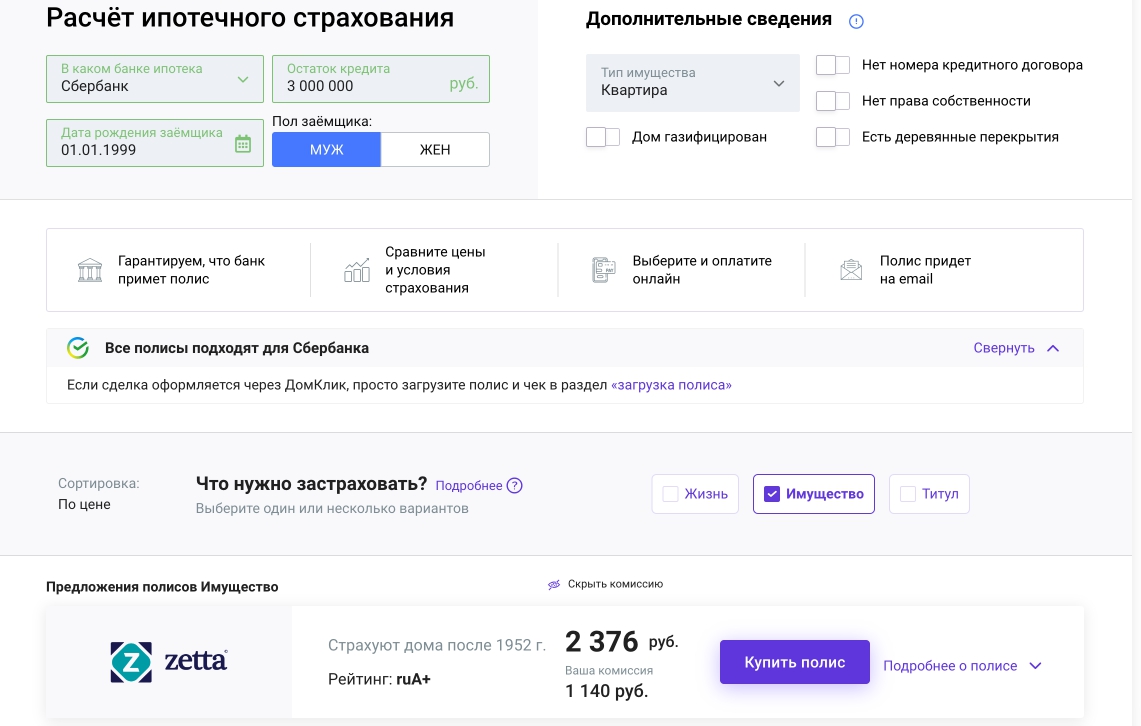
Task: Open the sorting selector По цене
Action: click(84, 504)
